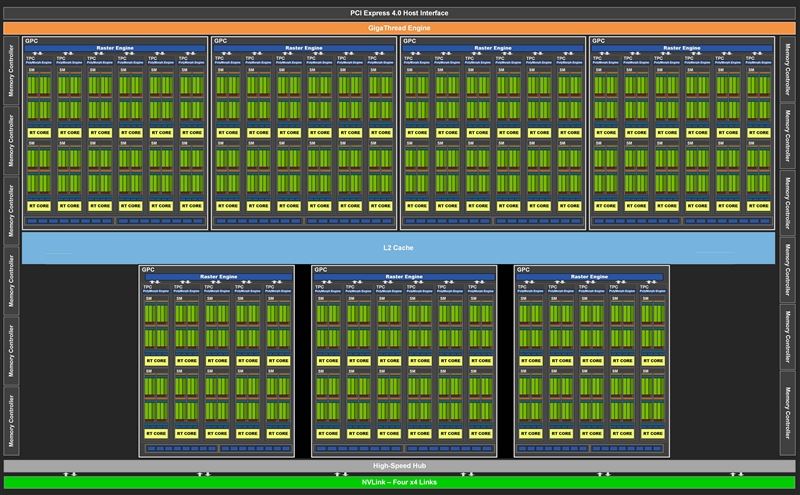The image size is (800, 495).
Task: Click the bottommost Memory Controller on the left side
Action: click(x=10, y=420)
